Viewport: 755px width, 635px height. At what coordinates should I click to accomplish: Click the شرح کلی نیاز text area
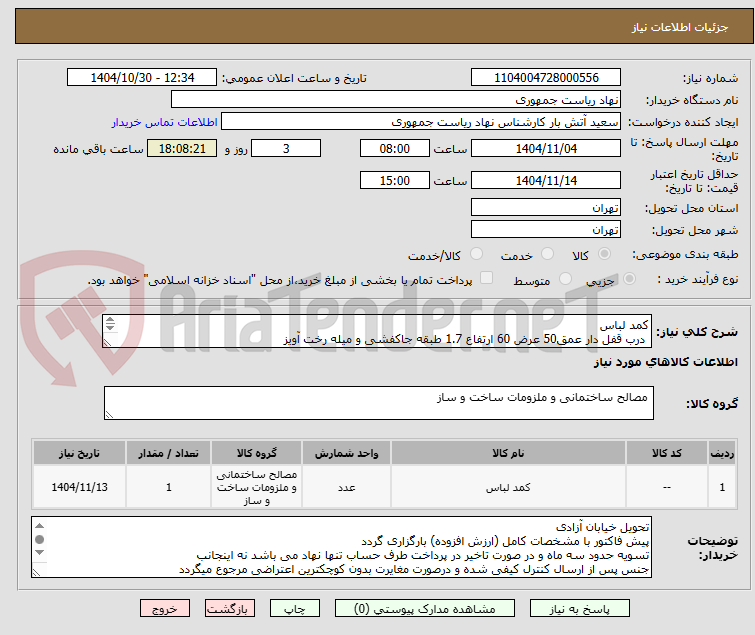(x=377, y=332)
